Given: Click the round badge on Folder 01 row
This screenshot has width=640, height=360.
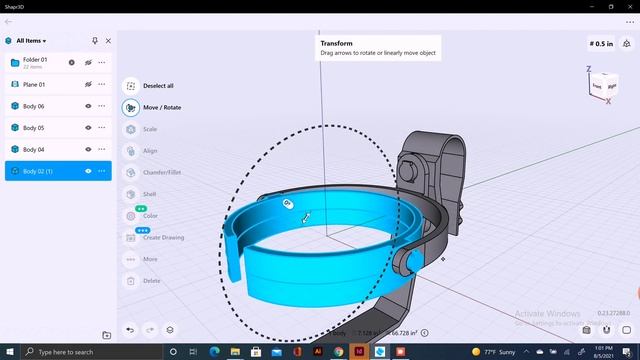Looking at the screenshot, I should (72, 62).
